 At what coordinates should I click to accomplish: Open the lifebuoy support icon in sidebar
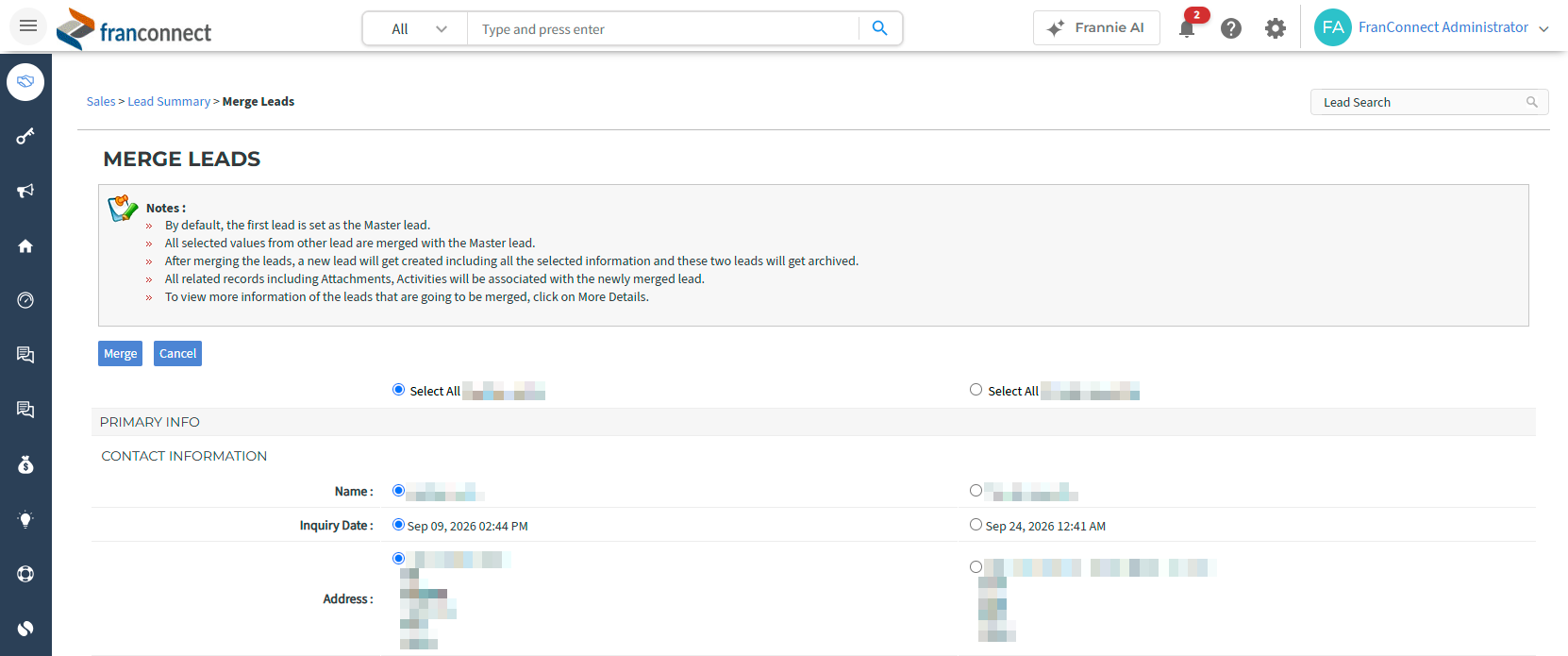(x=25, y=574)
